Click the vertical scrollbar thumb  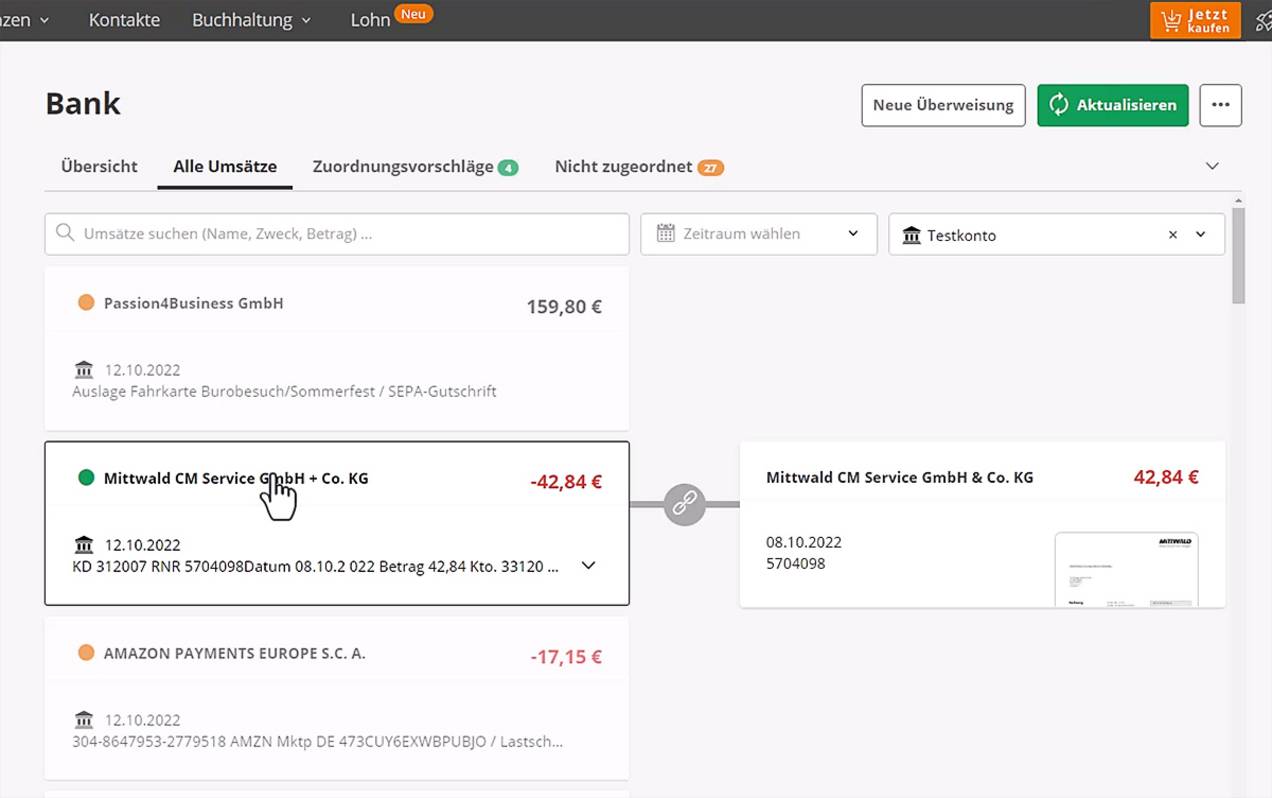click(1239, 255)
